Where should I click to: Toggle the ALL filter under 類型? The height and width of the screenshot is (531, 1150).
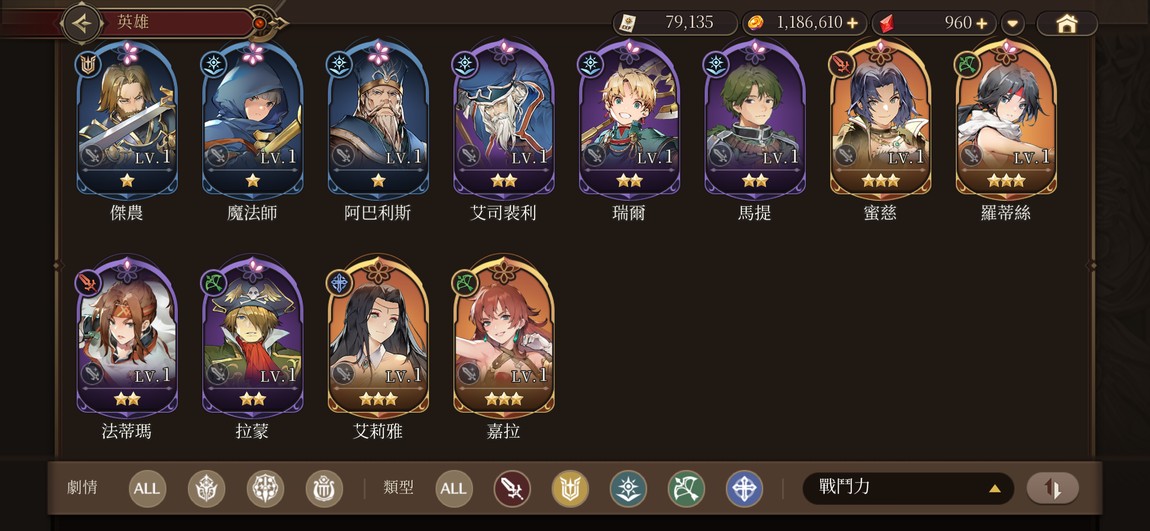pyautogui.click(x=453, y=489)
